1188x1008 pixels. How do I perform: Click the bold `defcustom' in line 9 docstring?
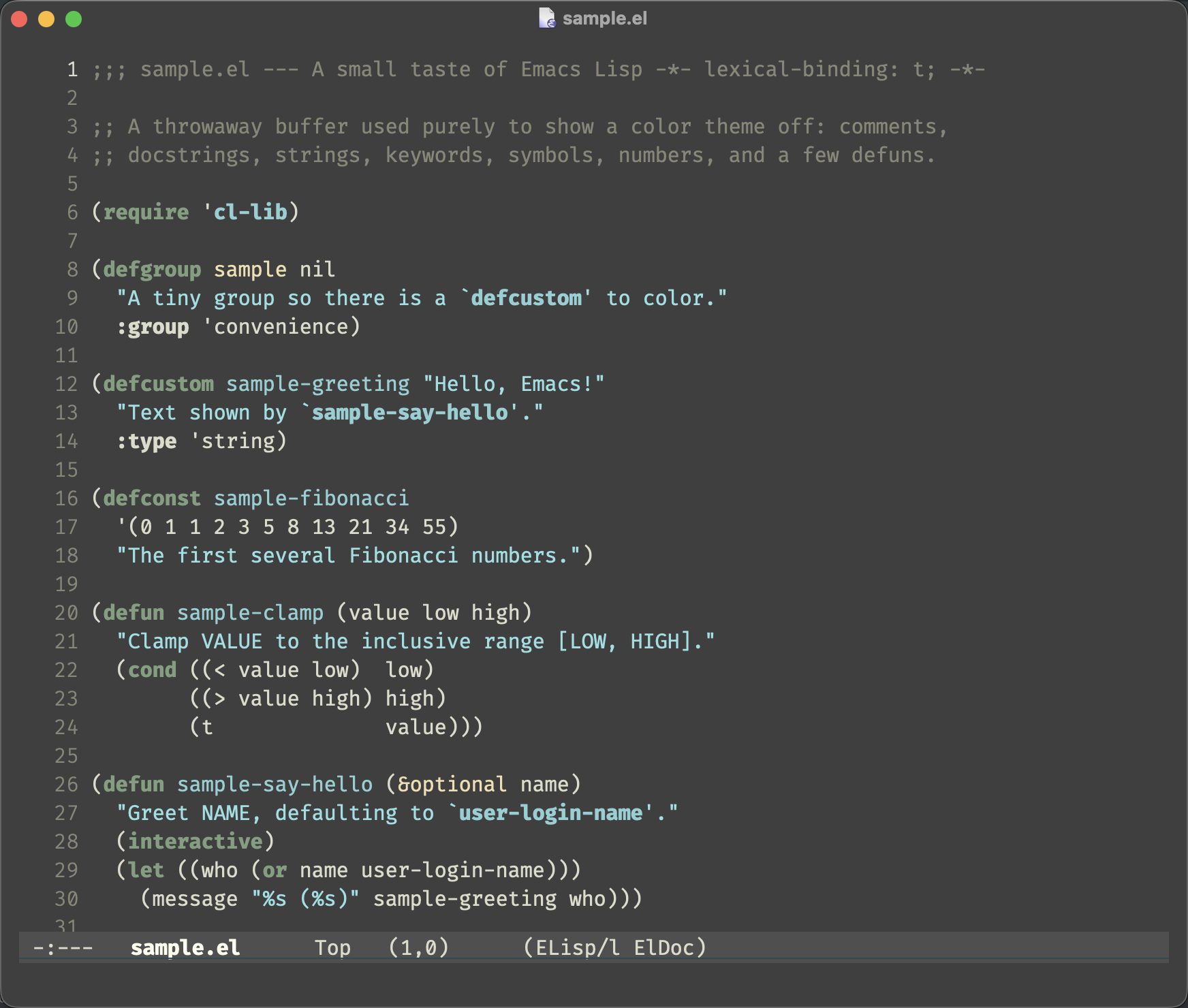coord(526,298)
